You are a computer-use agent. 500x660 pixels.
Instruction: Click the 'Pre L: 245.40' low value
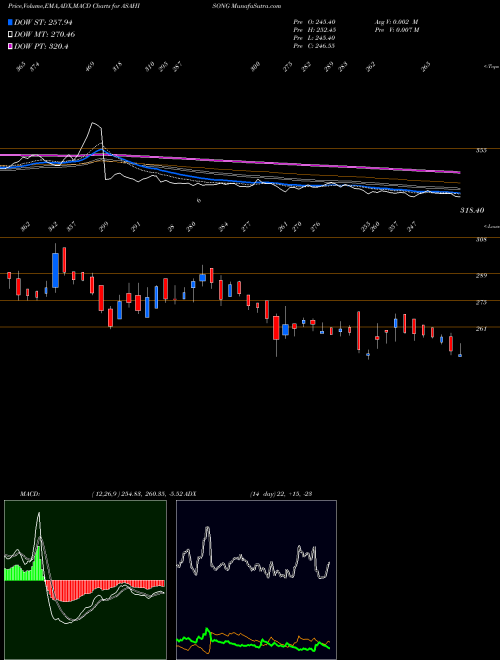tap(314, 38)
